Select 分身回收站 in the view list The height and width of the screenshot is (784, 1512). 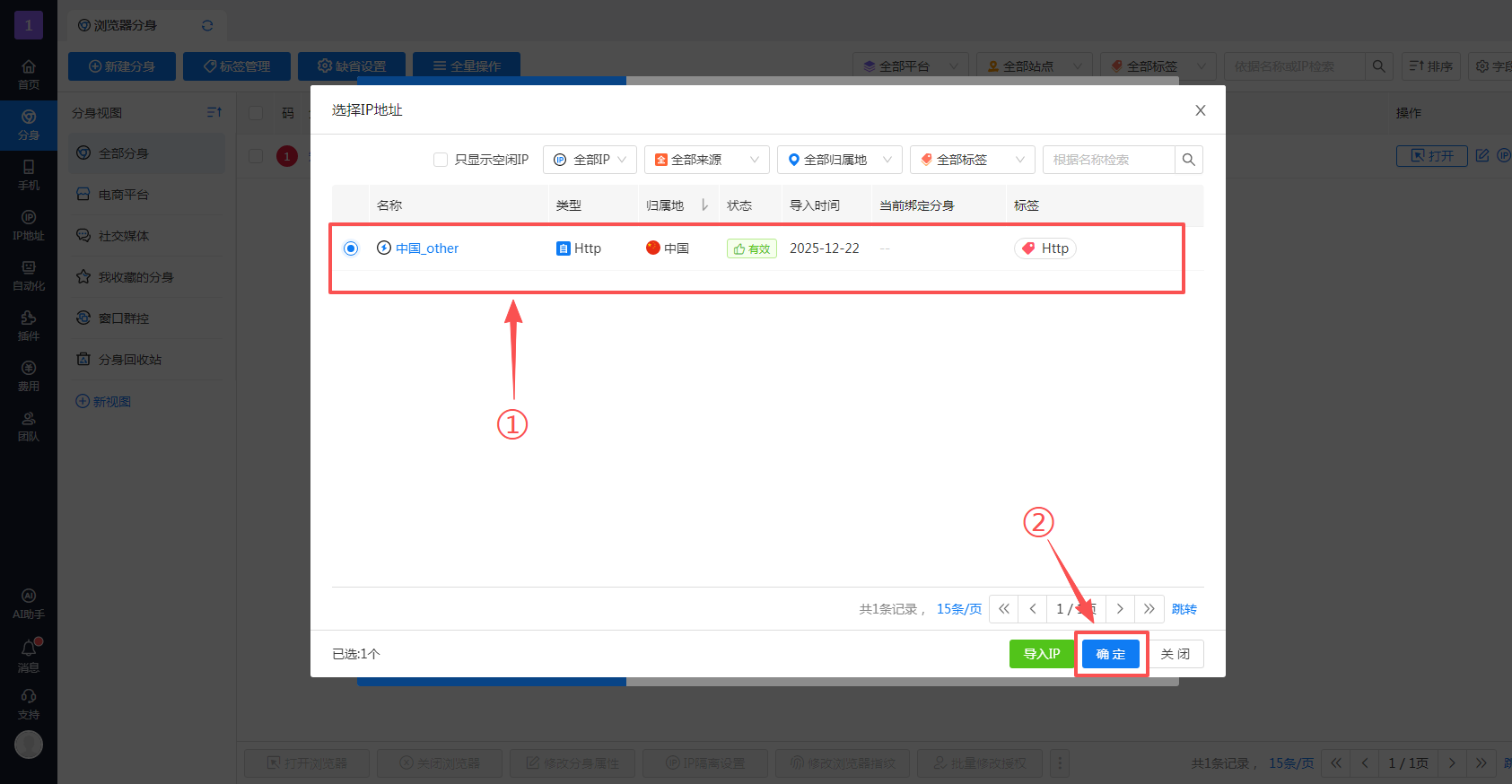click(x=147, y=360)
